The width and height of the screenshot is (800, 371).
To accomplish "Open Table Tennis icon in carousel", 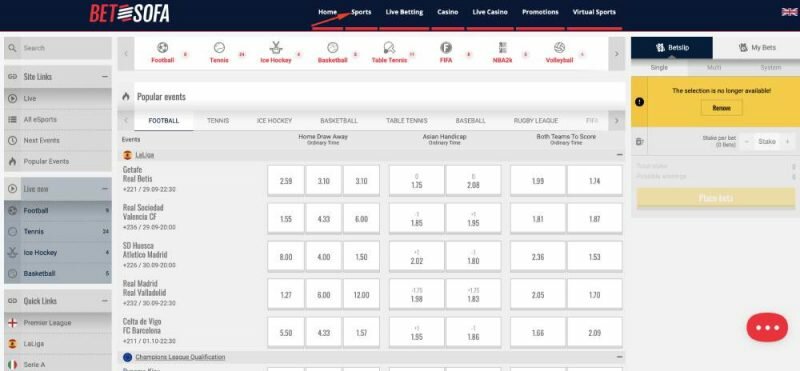I will point(389,48).
